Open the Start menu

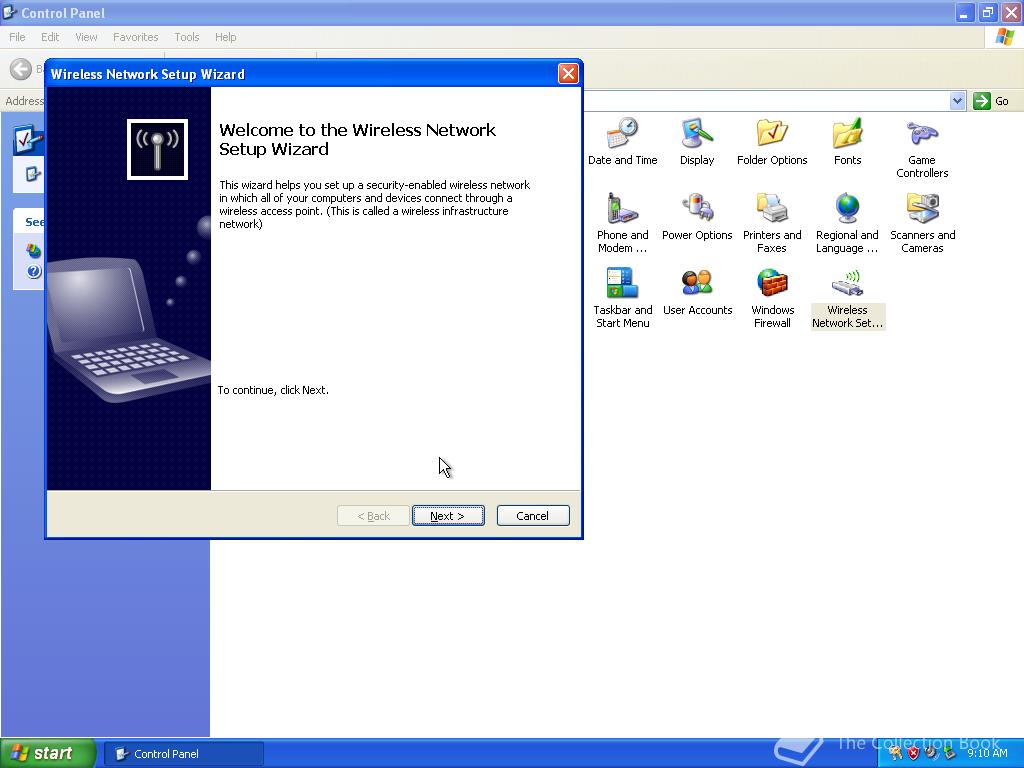(x=48, y=753)
